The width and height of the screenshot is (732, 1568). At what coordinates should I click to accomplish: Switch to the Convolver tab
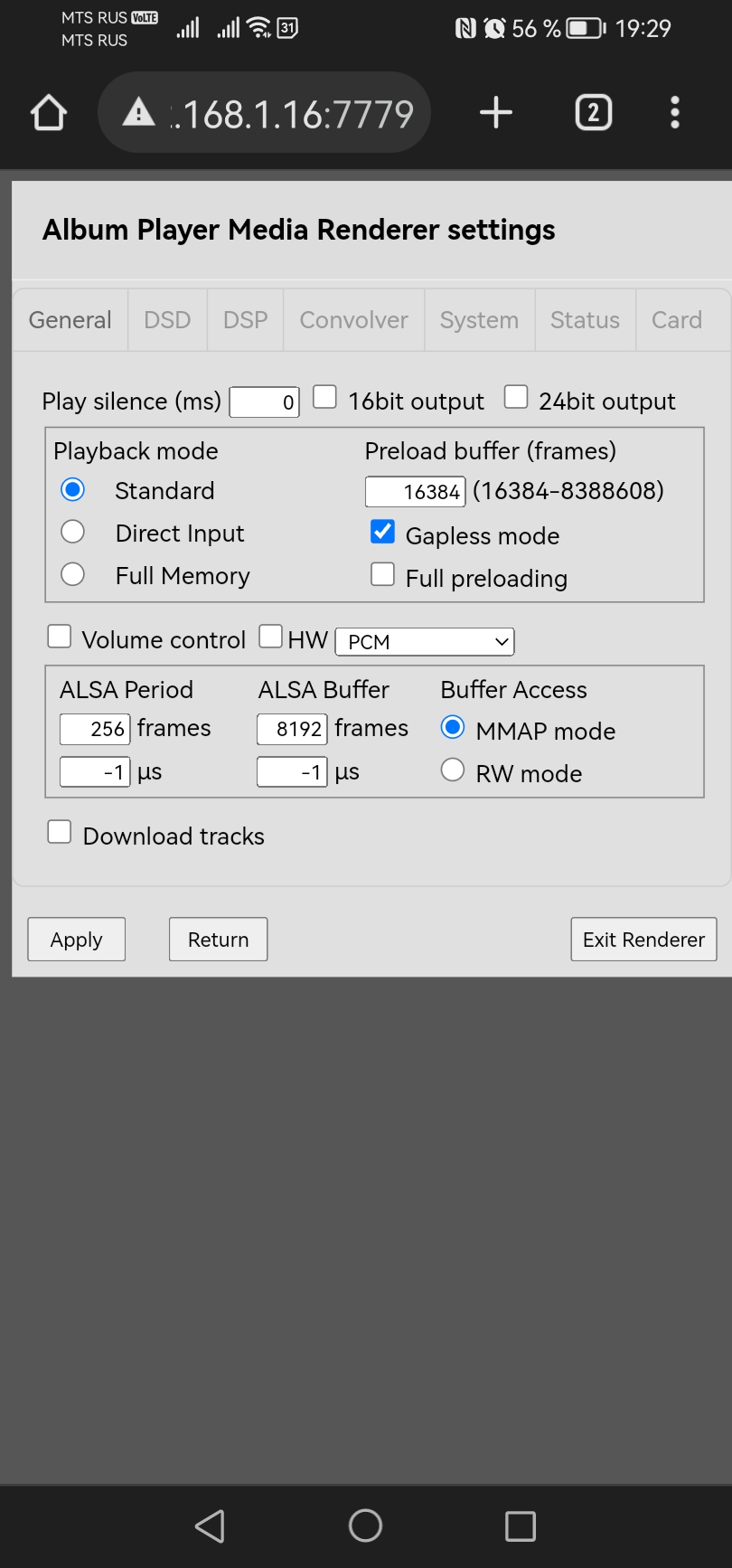click(x=353, y=320)
